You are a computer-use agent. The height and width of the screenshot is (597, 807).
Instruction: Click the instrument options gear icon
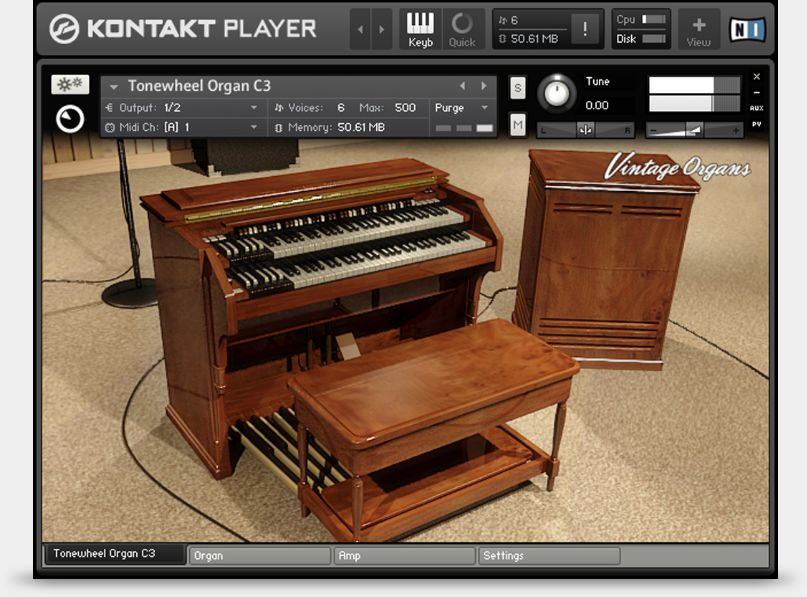pos(70,85)
